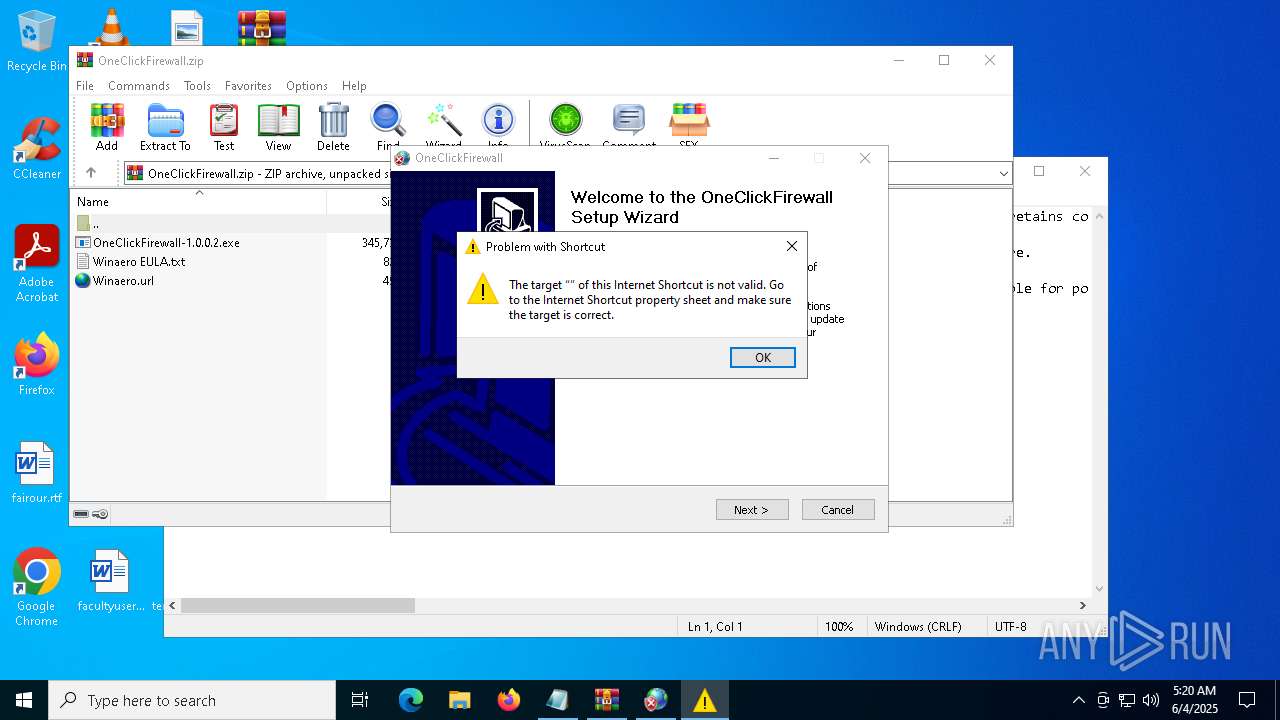Click the Test archive toolbar icon
The width and height of the screenshot is (1280, 720).
point(224,127)
